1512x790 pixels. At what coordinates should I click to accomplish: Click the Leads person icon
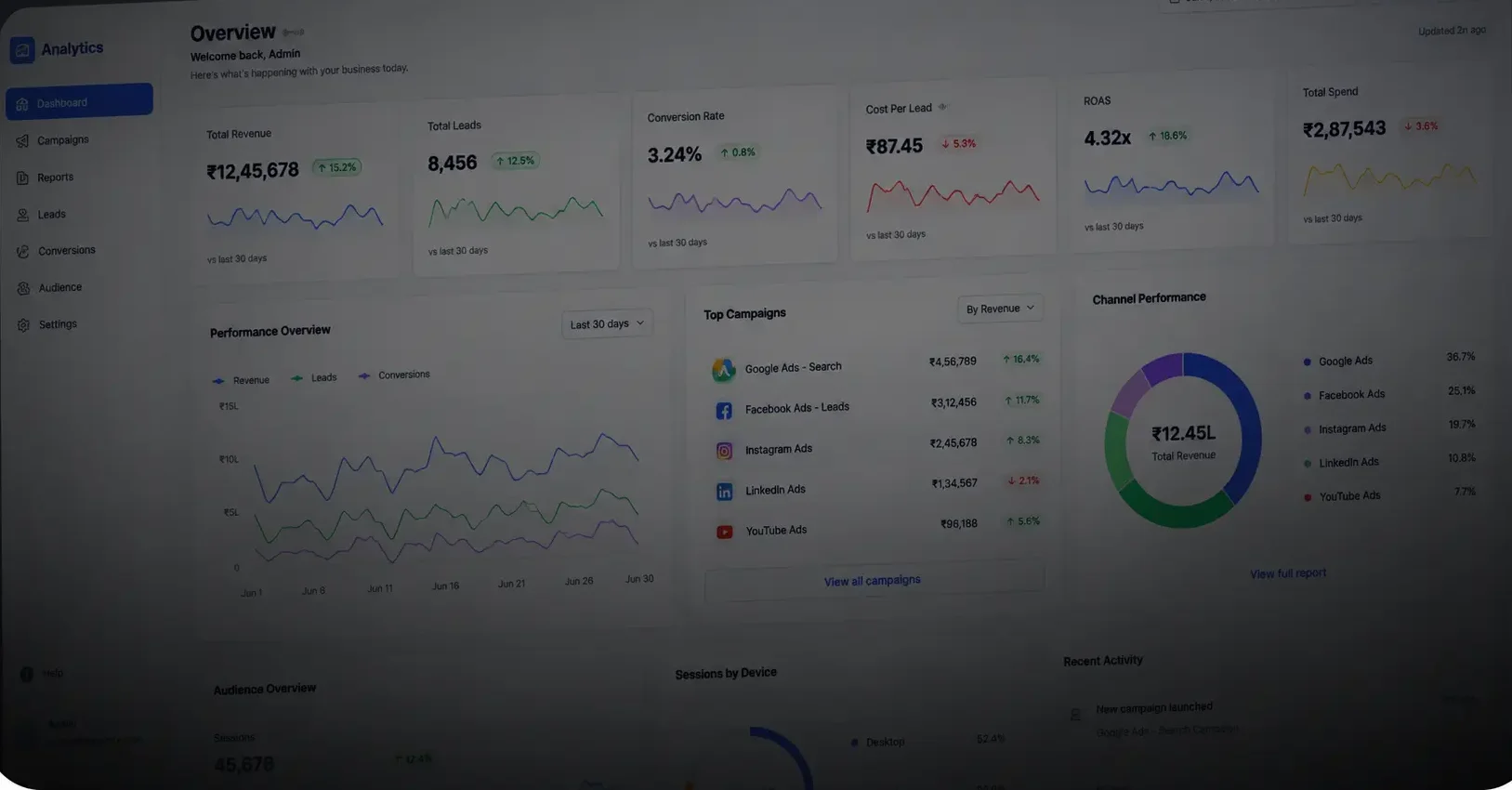23,215
